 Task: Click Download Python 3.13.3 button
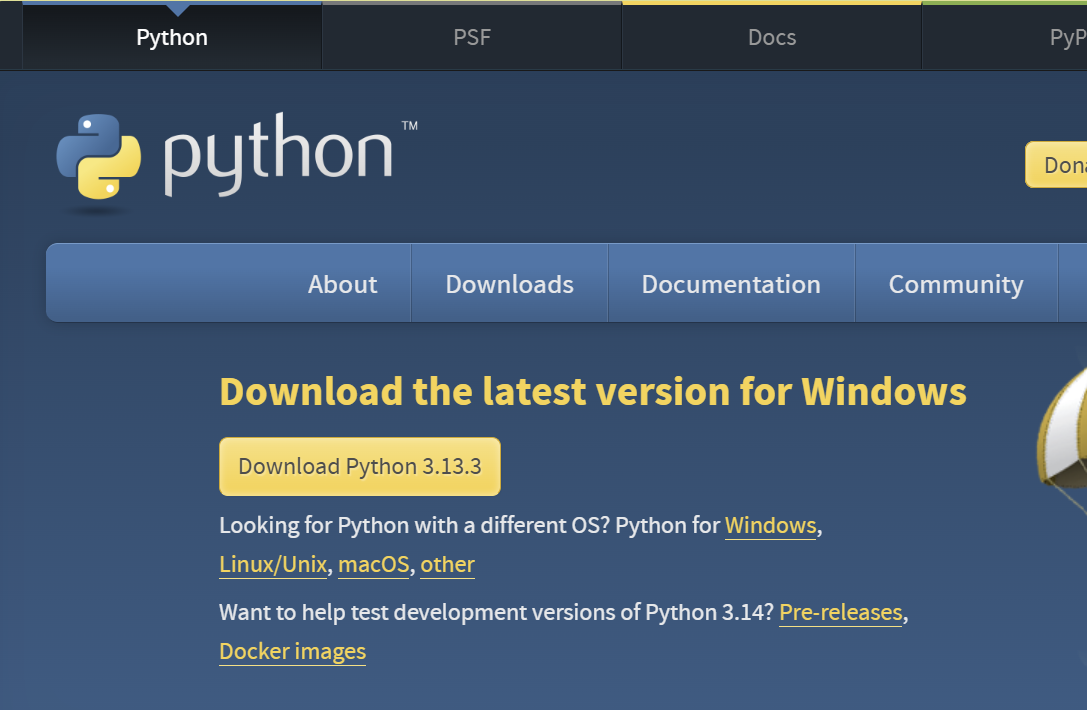pos(360,466)
